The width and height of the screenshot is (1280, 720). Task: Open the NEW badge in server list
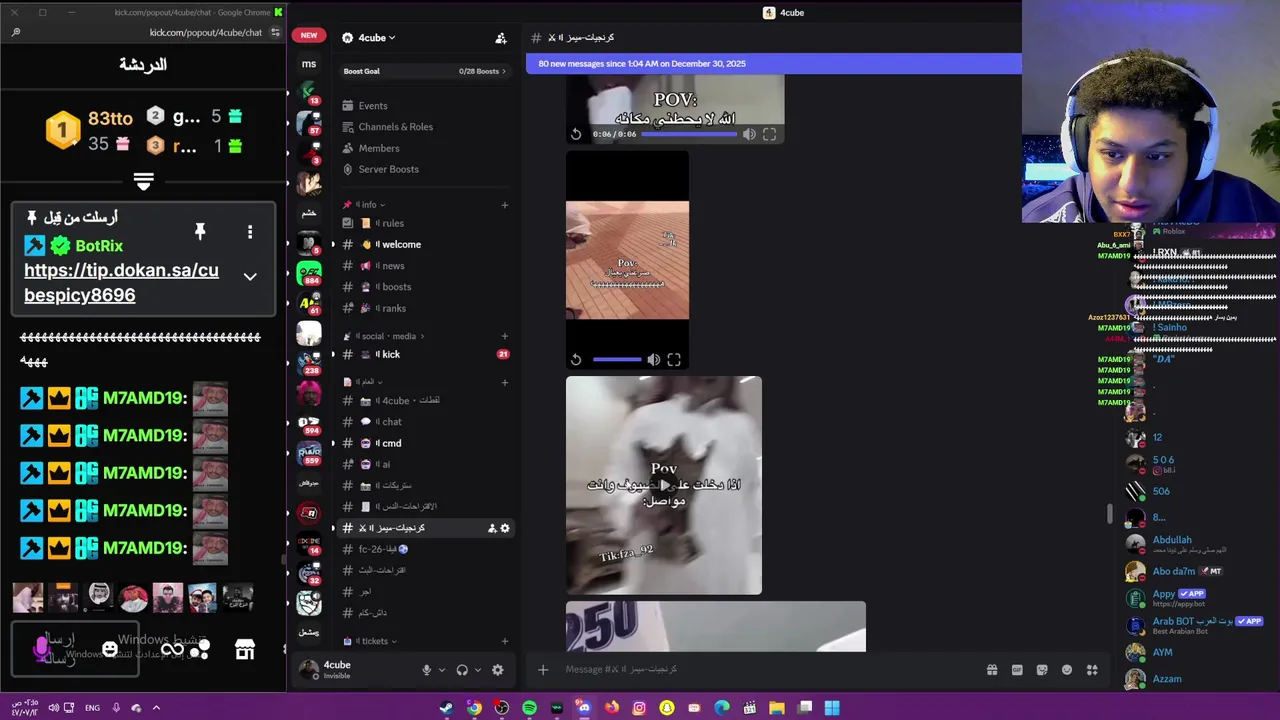click(x=309, y=35)
